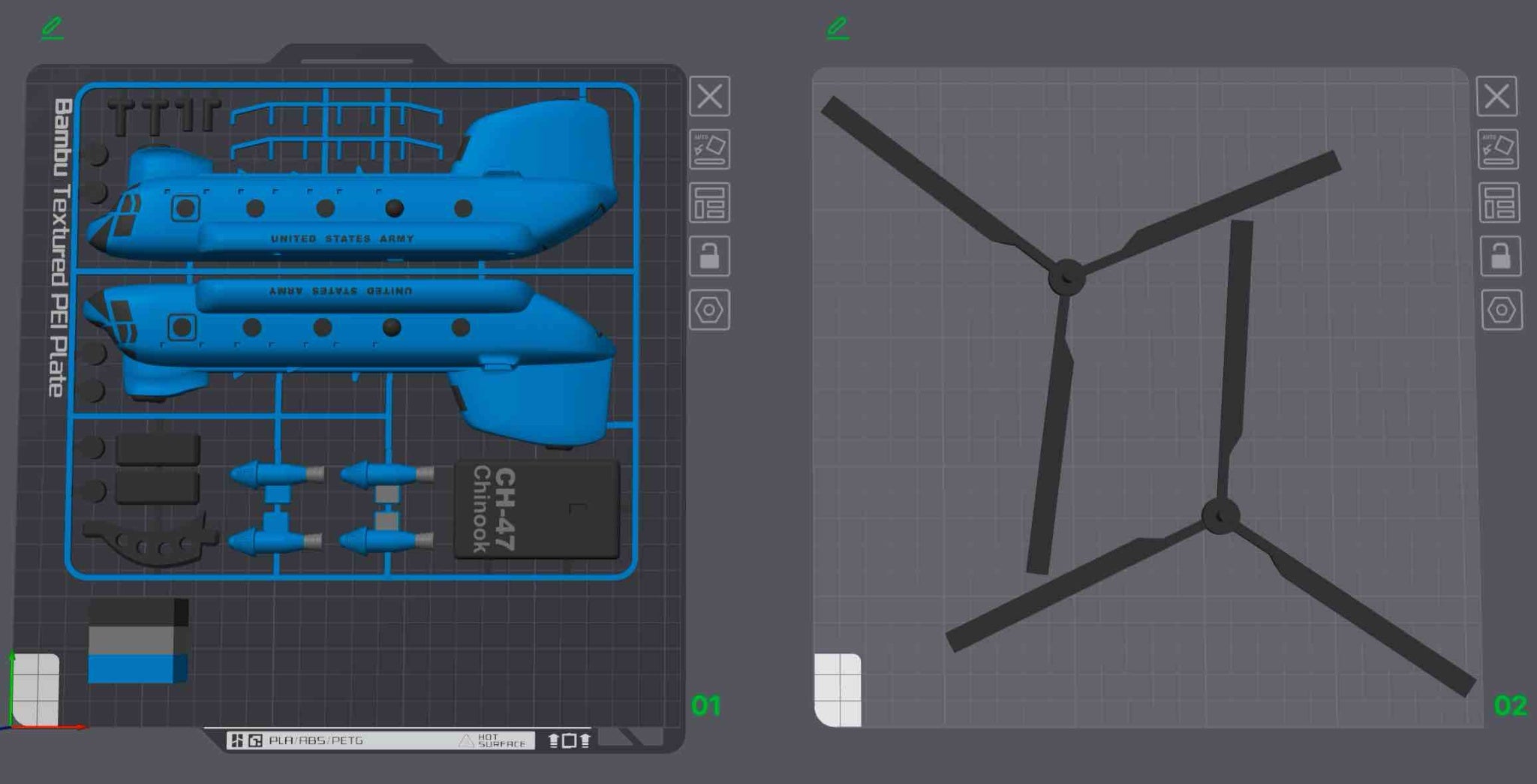This screenshot has width=1537, height=784.
Task: Toggle lock on plate 01
Action: 709,256
